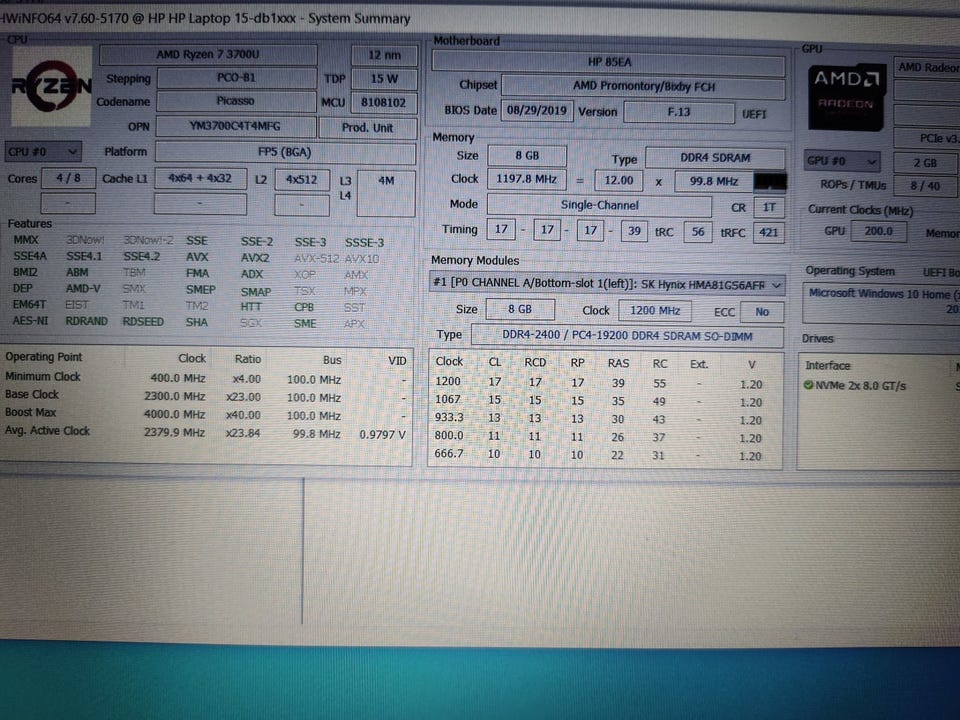Viewport: 960px width, 720px height.
Task: Click the green NVMe drive status icon
Action: pos(808,385)
